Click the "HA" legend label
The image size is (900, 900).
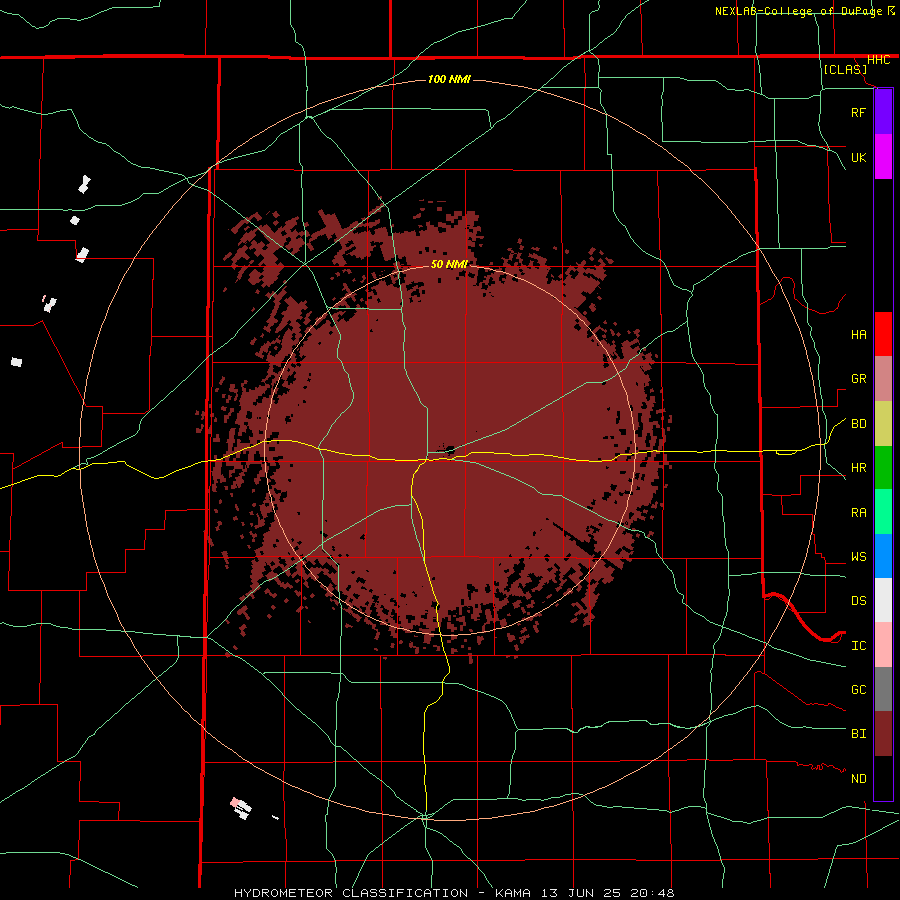pyautogui.click(x=858, y=335)
